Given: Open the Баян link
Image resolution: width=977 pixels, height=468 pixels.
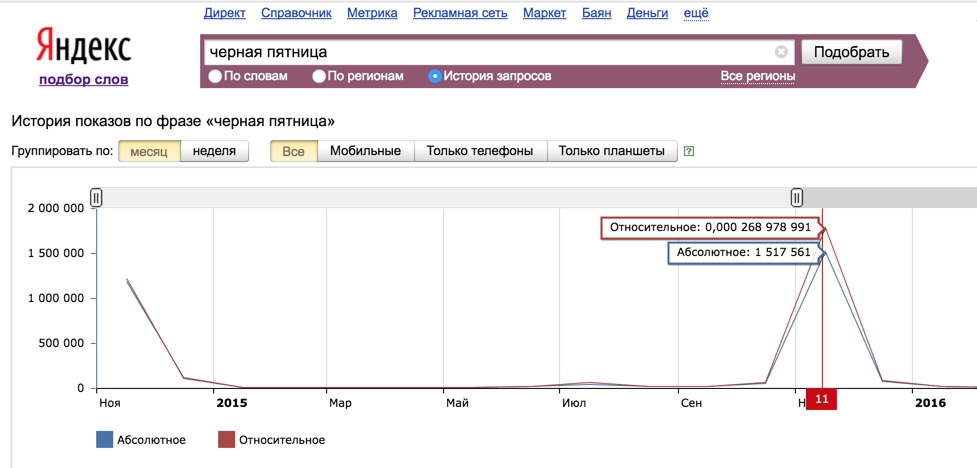Looking at the screenshot, I should click(597, 13).
